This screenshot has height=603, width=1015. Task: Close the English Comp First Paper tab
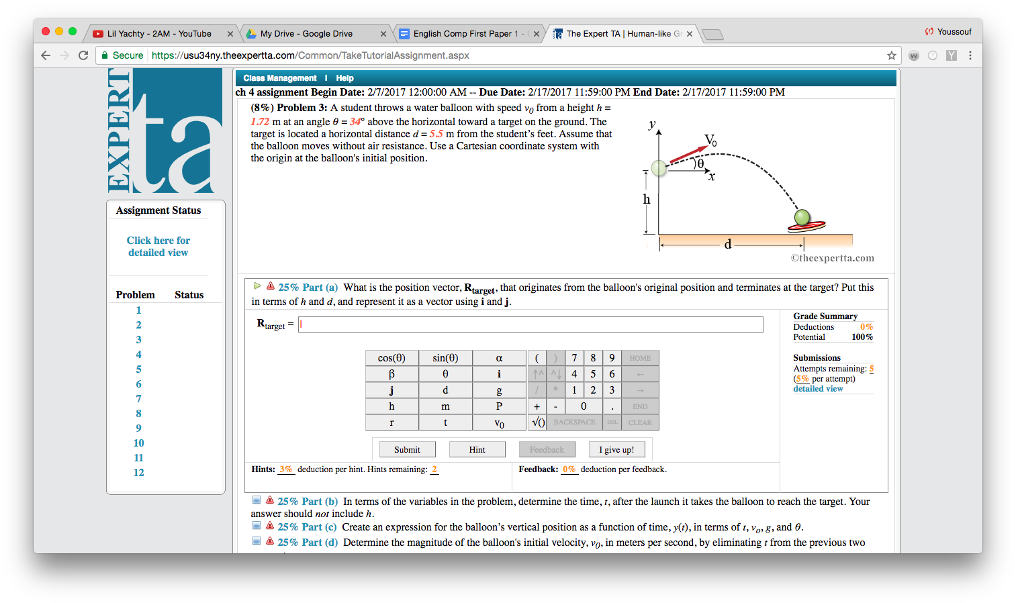pyautogui.click(x=536, y=34)
